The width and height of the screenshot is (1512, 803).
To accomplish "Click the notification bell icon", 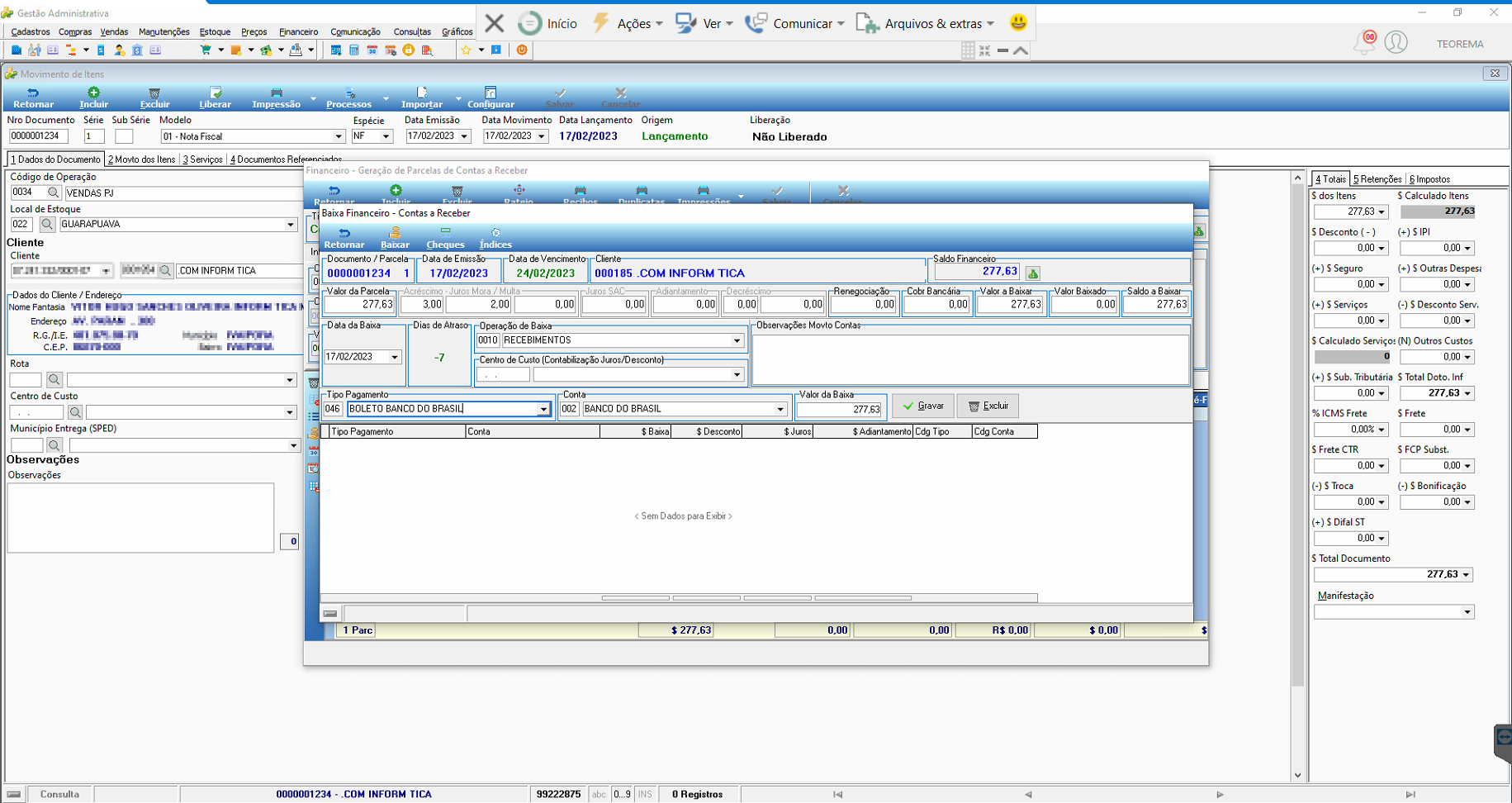I will (x=1363, y=43).
